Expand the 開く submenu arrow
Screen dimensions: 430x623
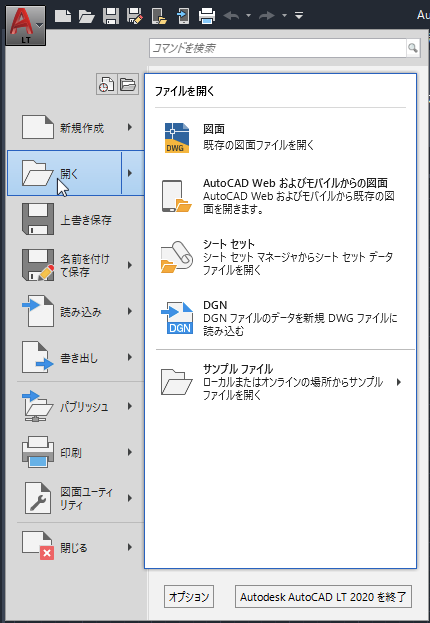point(132,173)
